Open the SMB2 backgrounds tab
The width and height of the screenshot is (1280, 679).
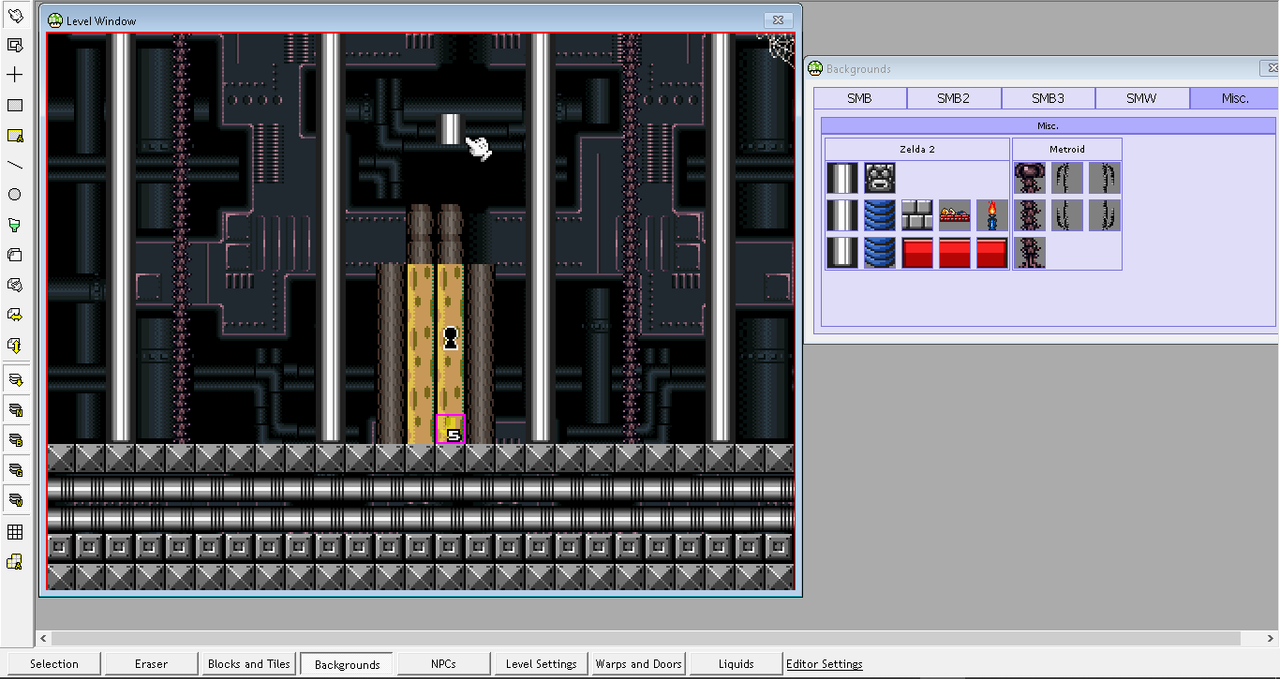[x=954, y=98]
